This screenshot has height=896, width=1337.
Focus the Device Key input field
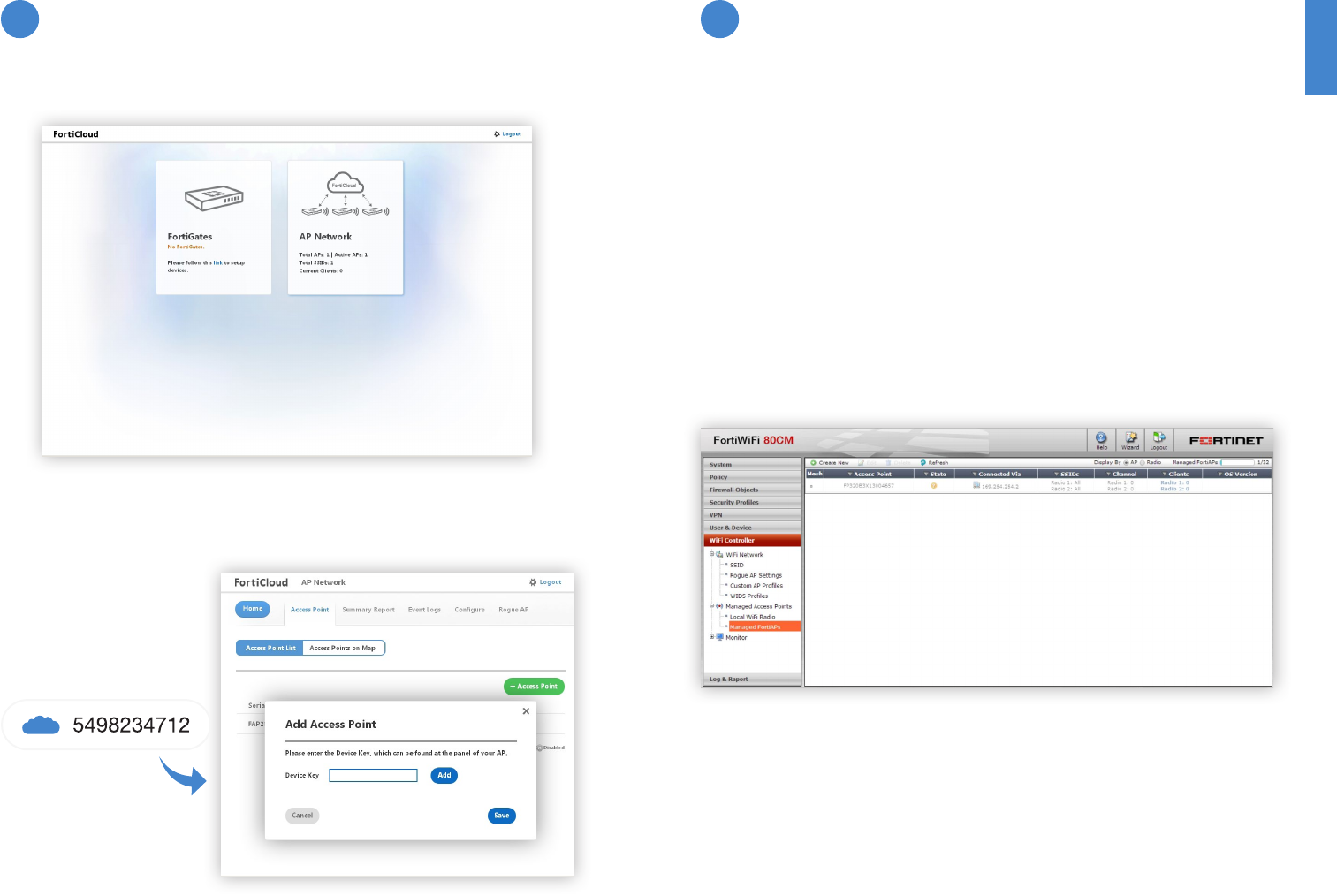tap(373, 775)
